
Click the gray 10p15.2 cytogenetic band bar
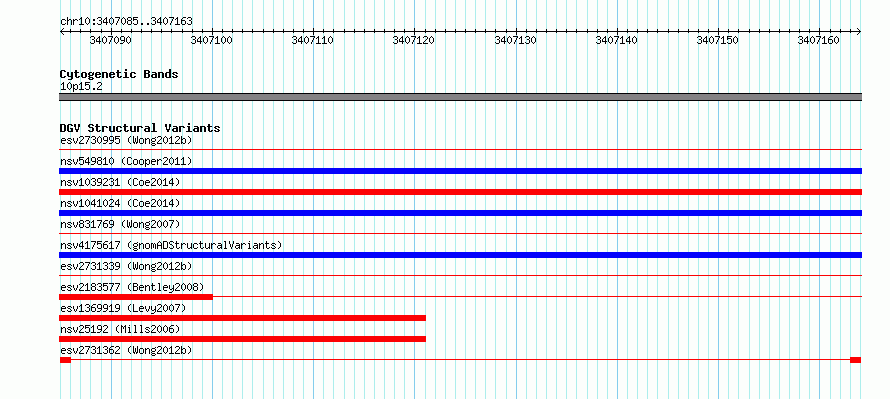click(460, 97)
